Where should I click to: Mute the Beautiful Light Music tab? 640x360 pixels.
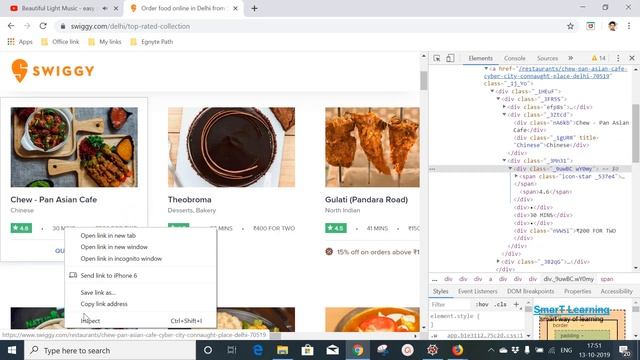click(104, 8)
